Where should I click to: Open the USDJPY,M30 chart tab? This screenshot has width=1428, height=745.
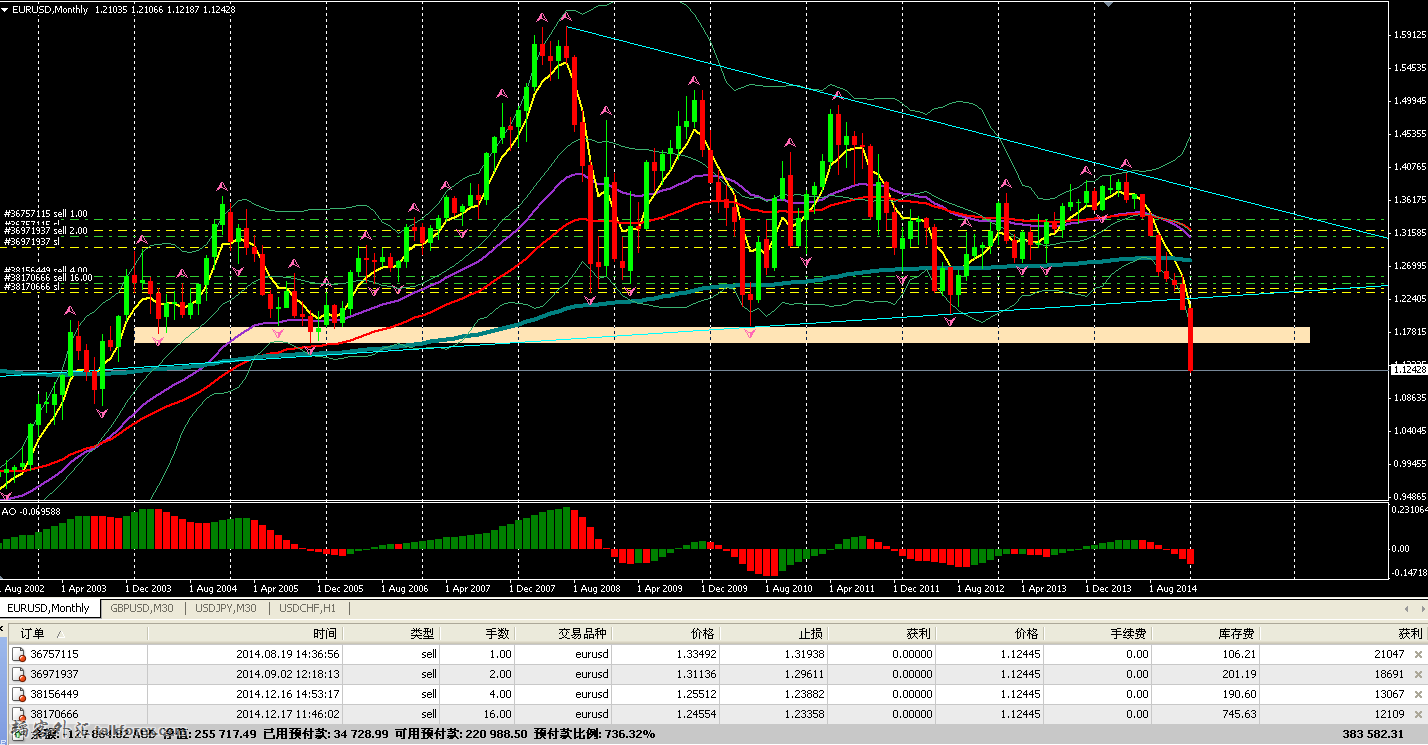click(x=227, y=608)
